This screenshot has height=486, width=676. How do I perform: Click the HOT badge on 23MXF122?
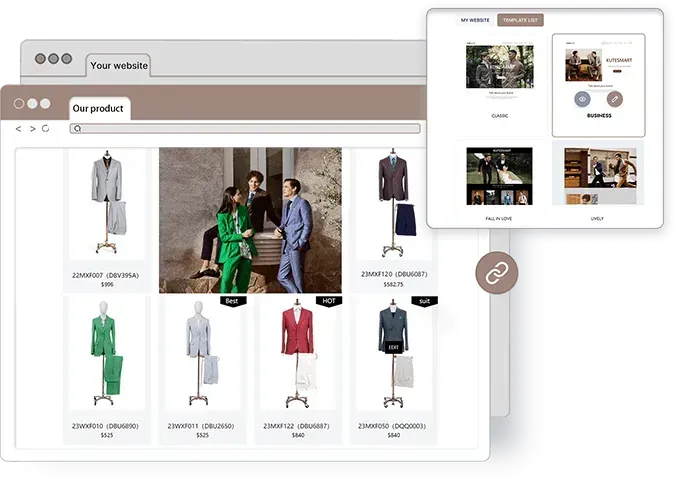tap(329, 301)
